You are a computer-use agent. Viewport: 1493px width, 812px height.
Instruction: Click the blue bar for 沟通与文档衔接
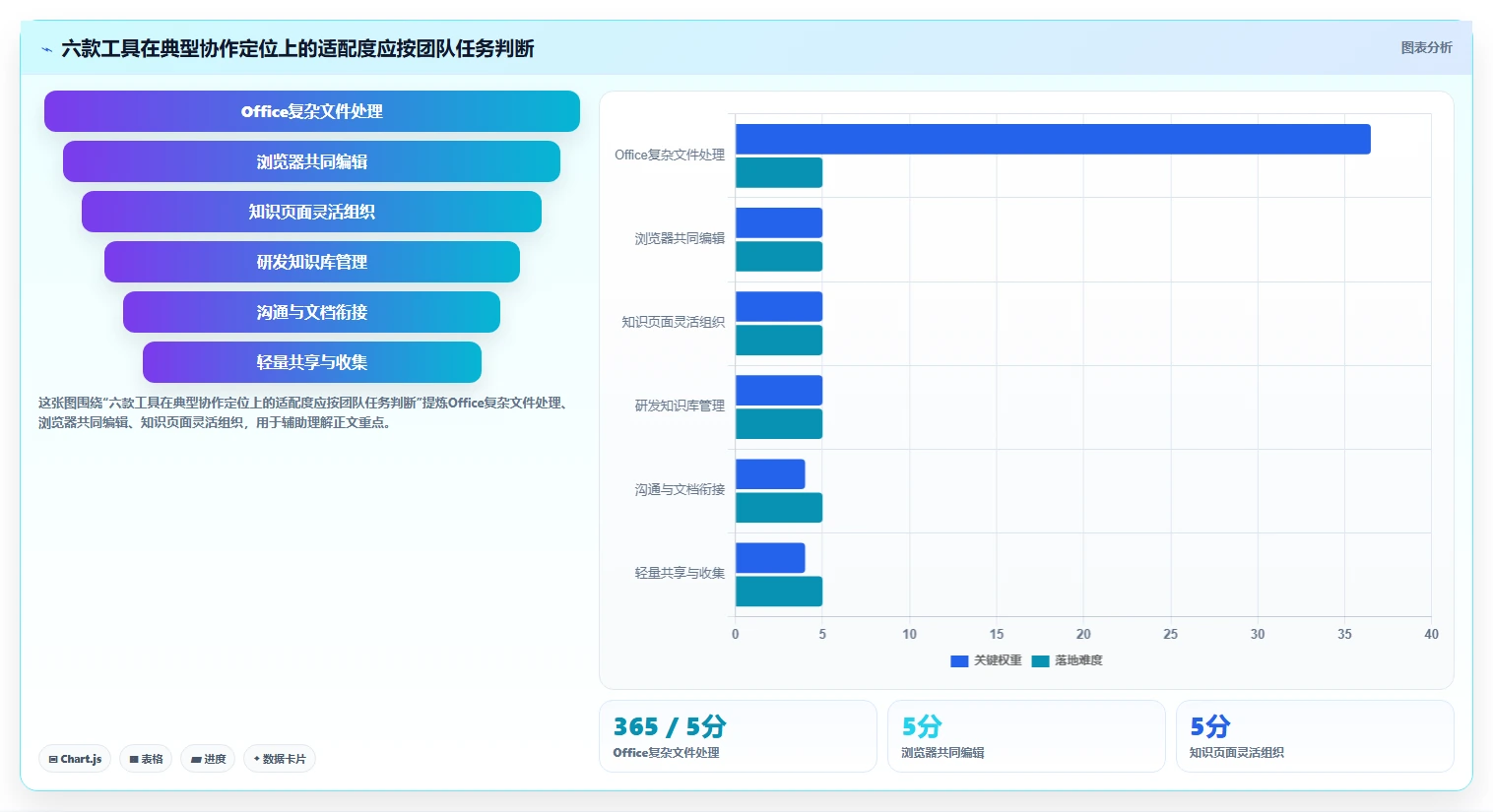coord(770,473)
